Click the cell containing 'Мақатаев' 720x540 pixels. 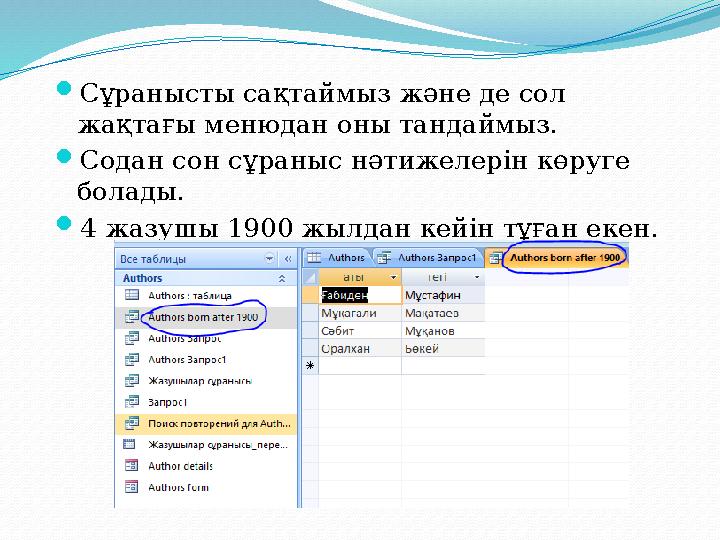443,313
